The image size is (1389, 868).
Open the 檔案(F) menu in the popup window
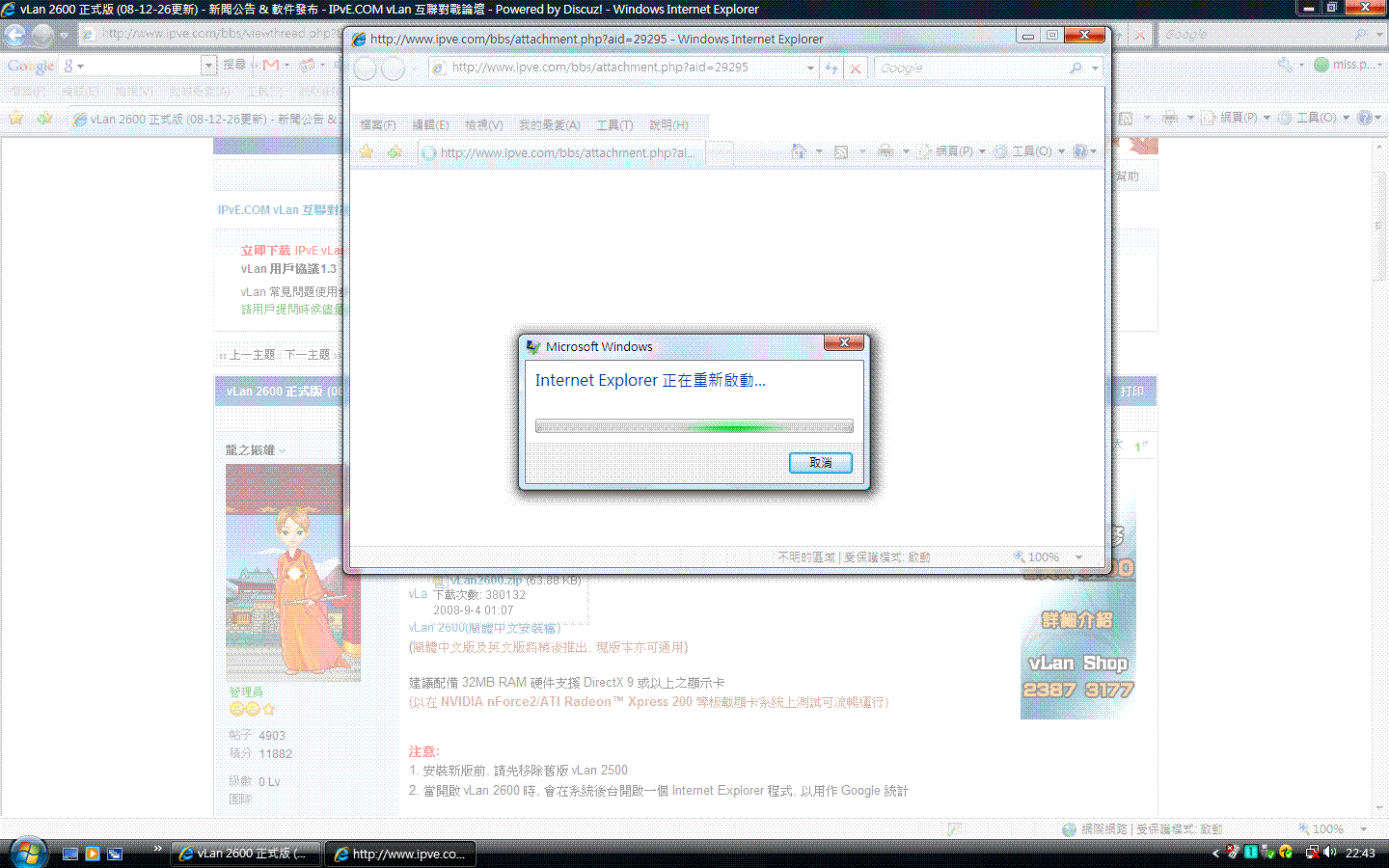pos(377,125)
